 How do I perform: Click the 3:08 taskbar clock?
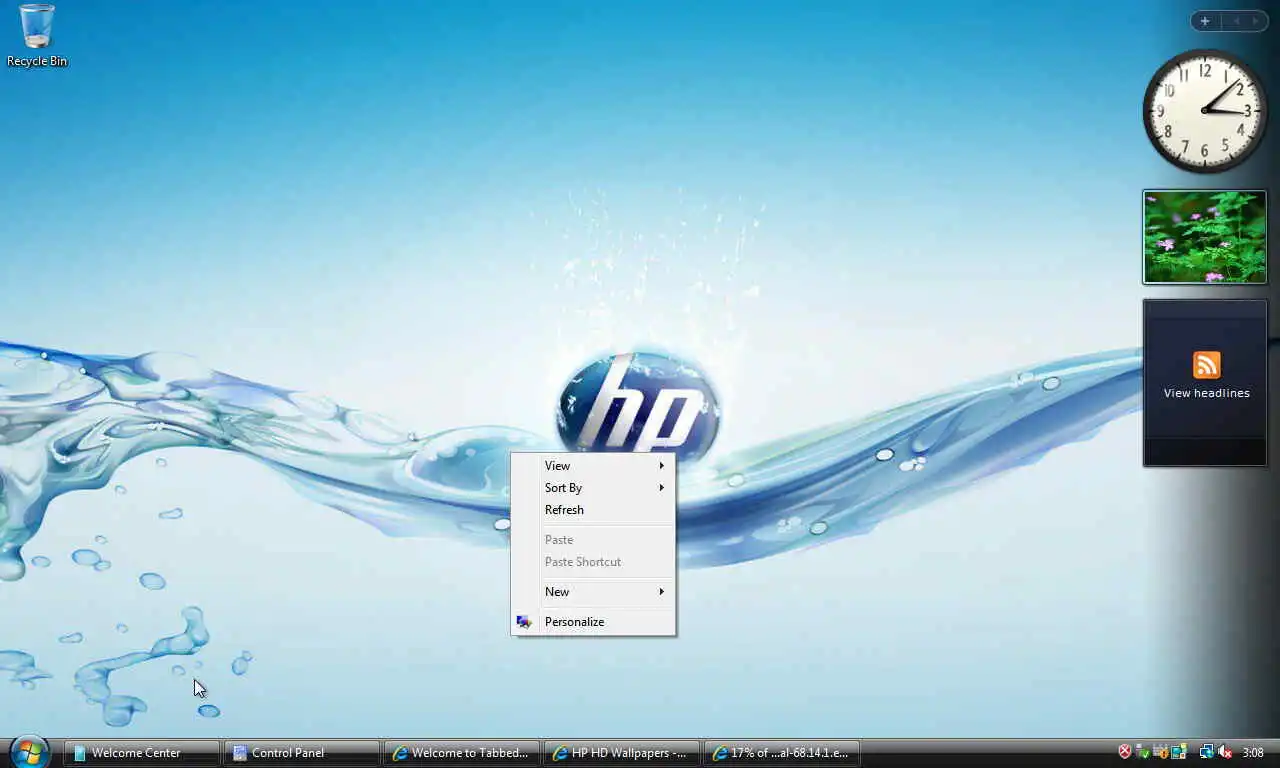pyautogui.click(x=1253, y=752)
